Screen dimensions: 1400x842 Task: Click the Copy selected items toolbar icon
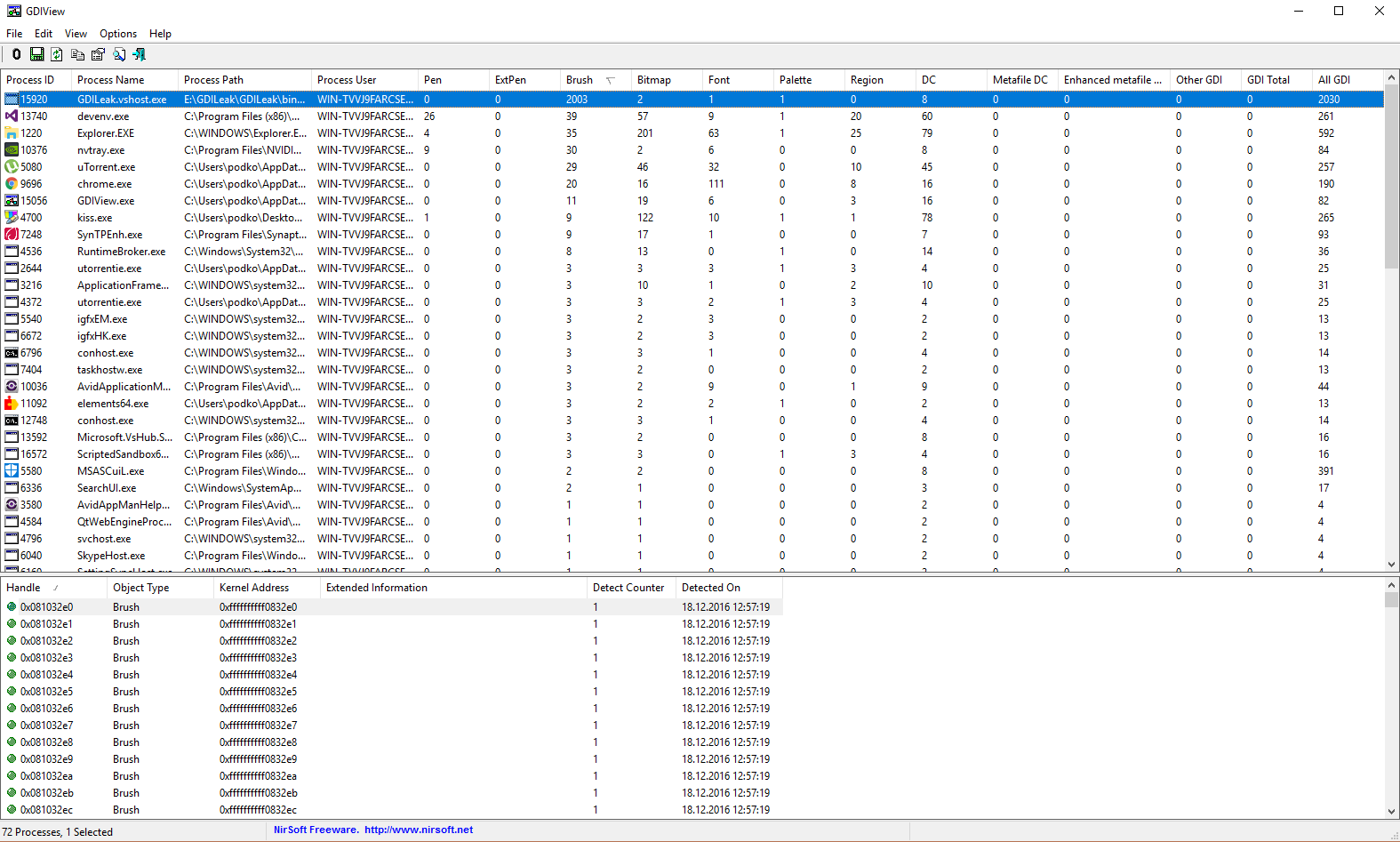(77, 54)
